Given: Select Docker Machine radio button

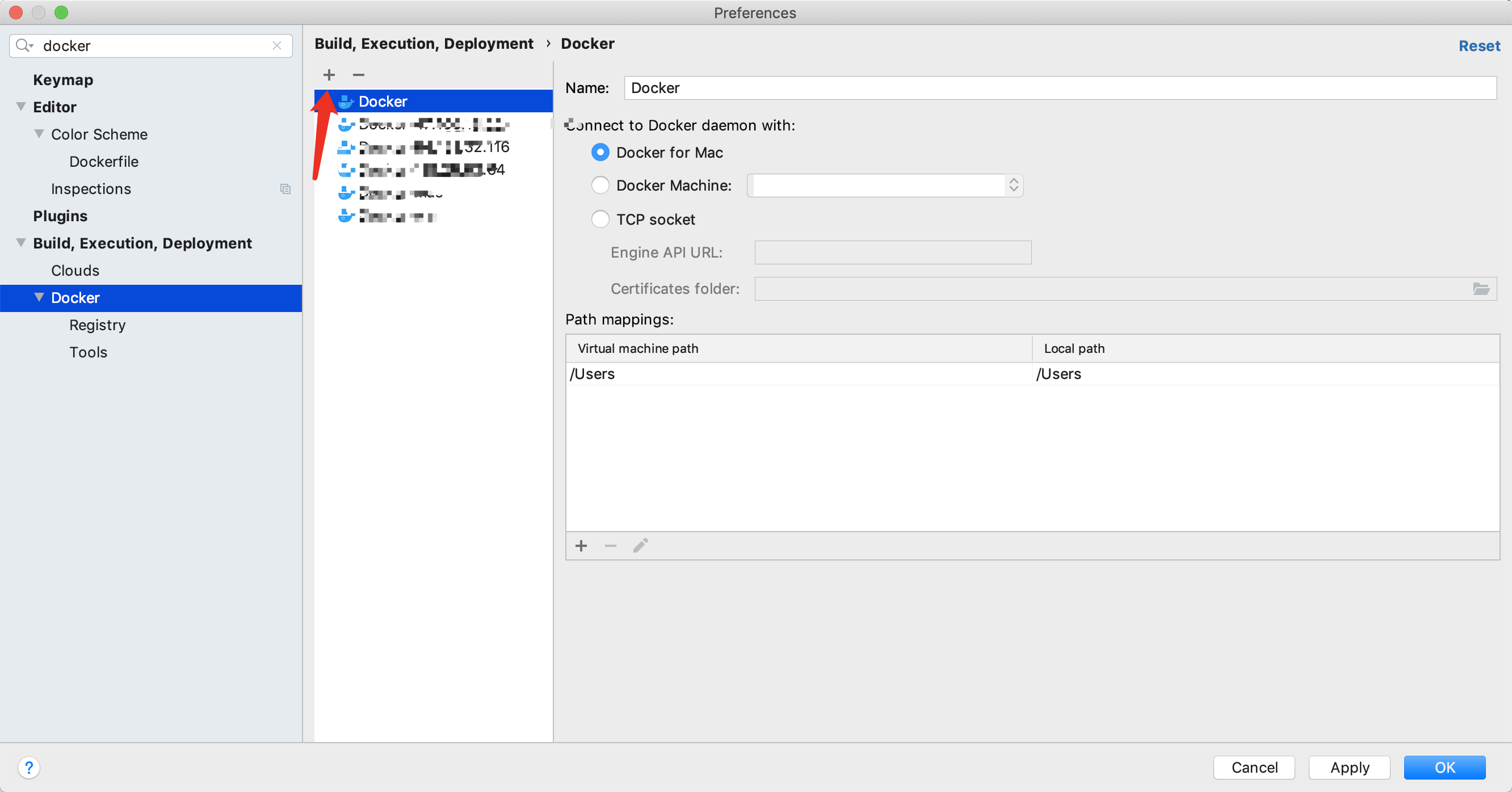Looking at the screenshot, I should pos(600,186).
